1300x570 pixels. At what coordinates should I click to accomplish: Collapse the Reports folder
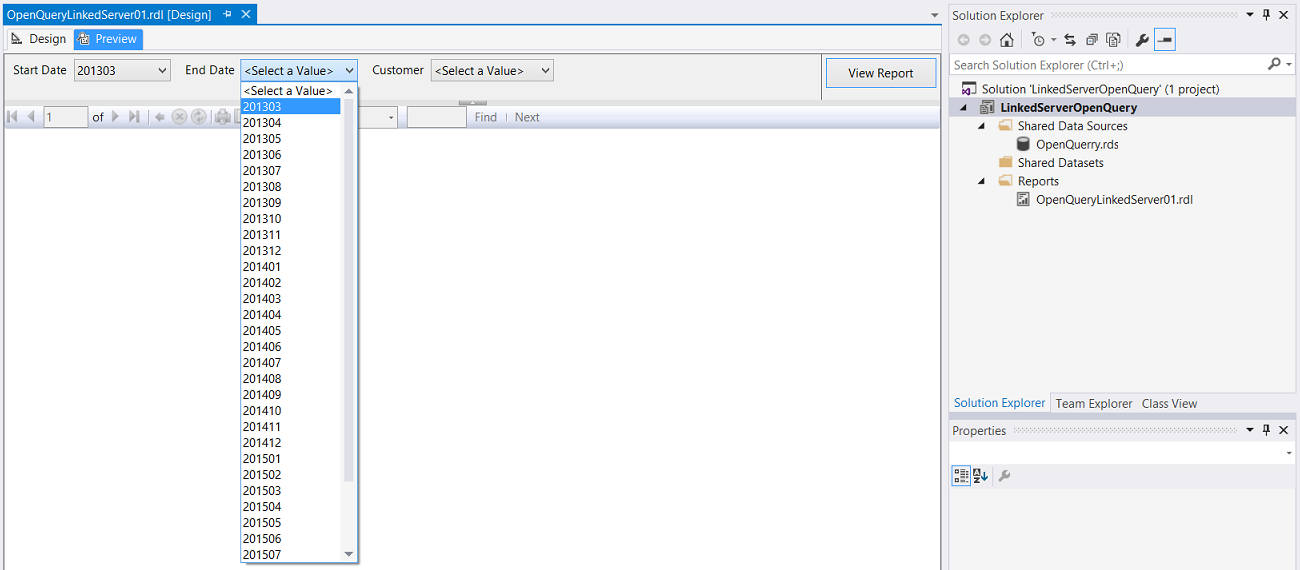tap(982, 181)
